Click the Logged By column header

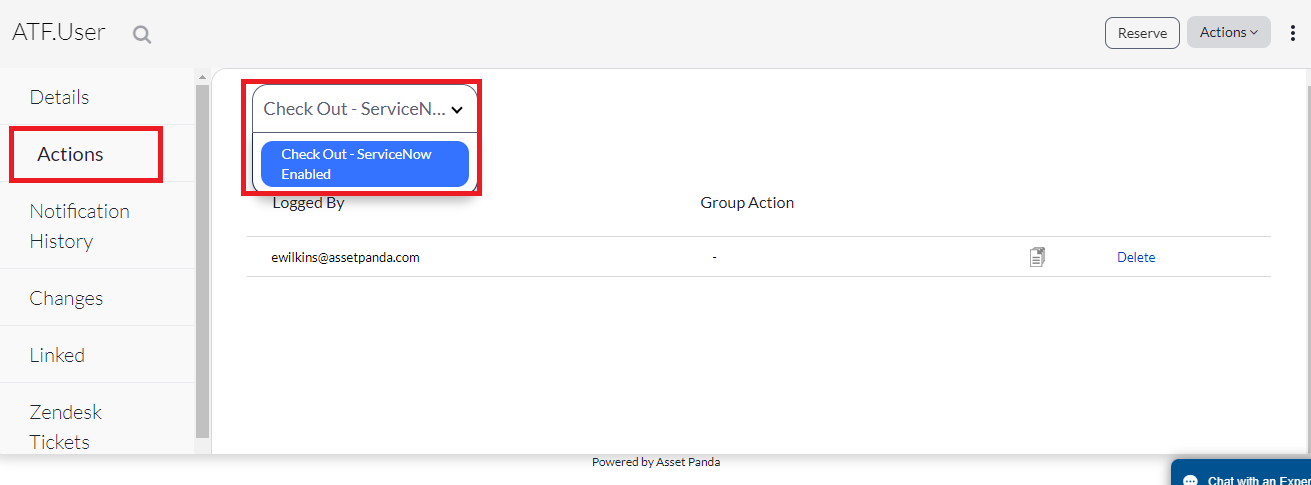(308, 202)
